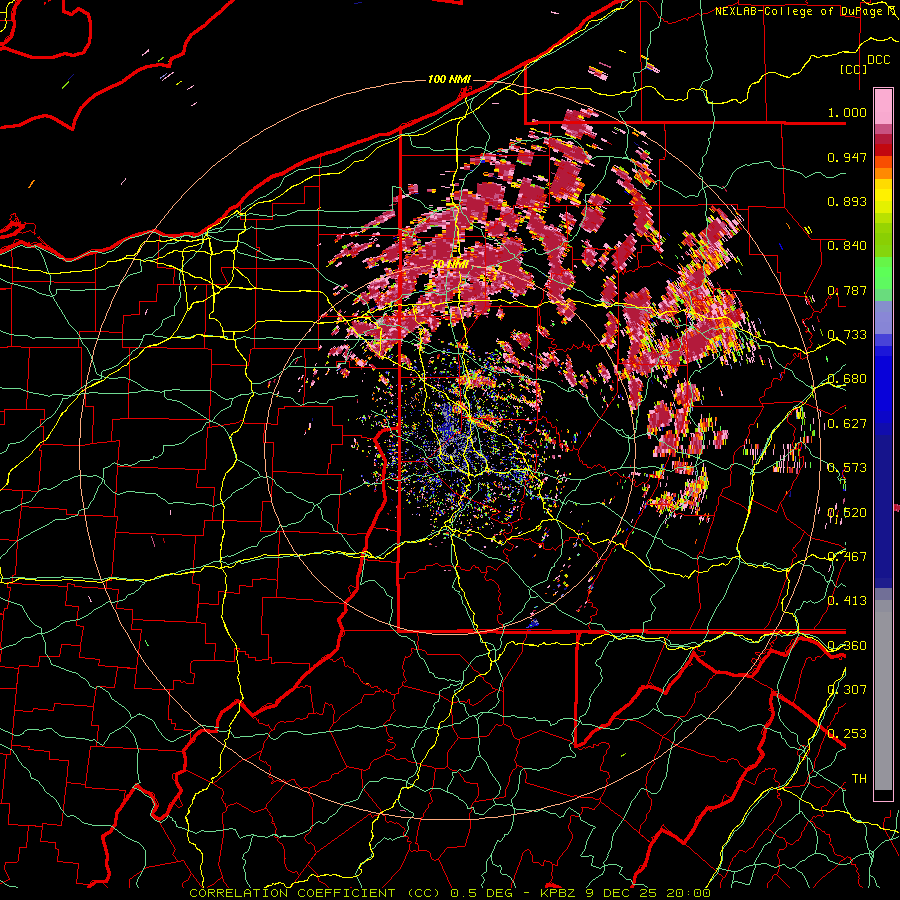Click the 0.360 legend value

(847, 645)
